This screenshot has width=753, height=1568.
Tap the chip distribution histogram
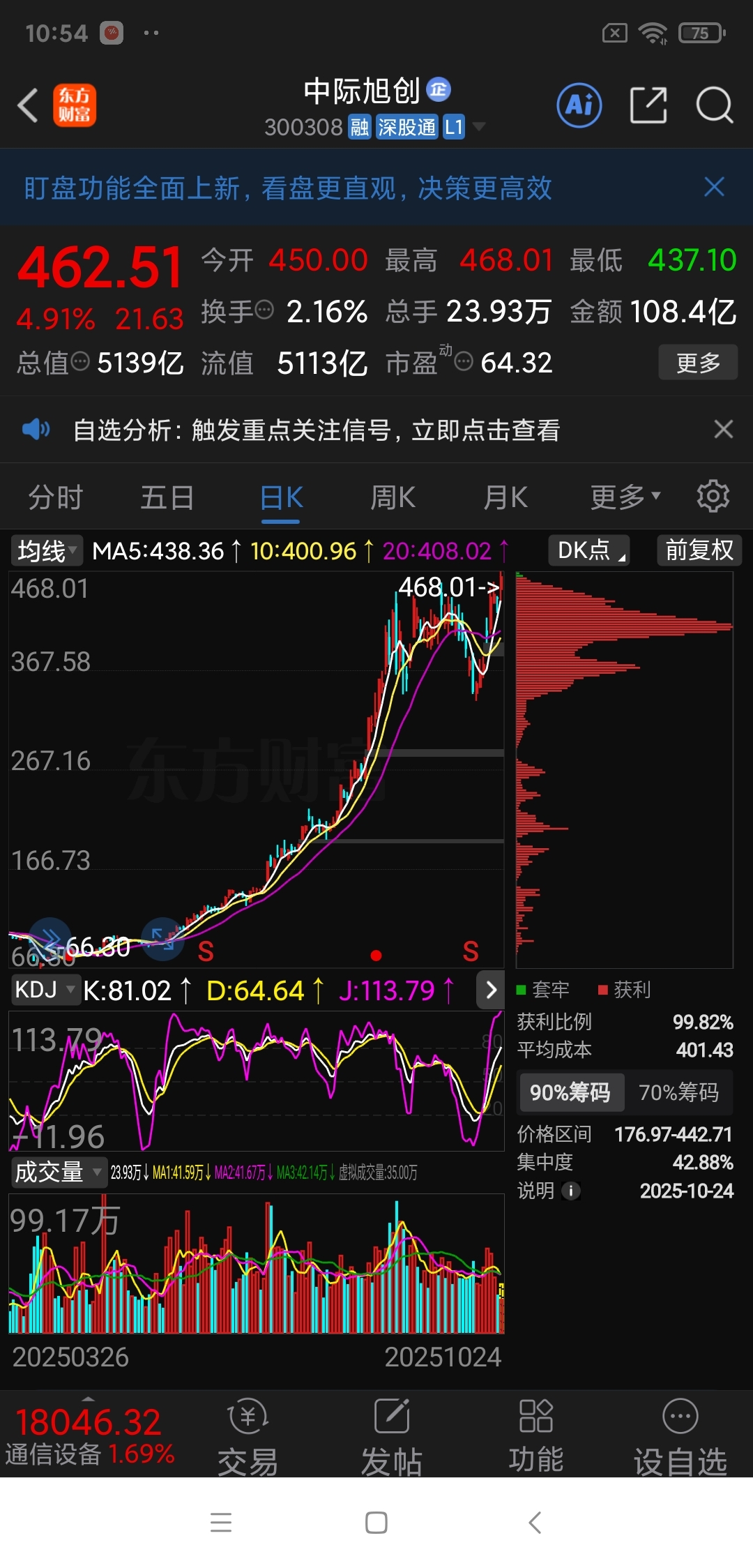point(624,769)
